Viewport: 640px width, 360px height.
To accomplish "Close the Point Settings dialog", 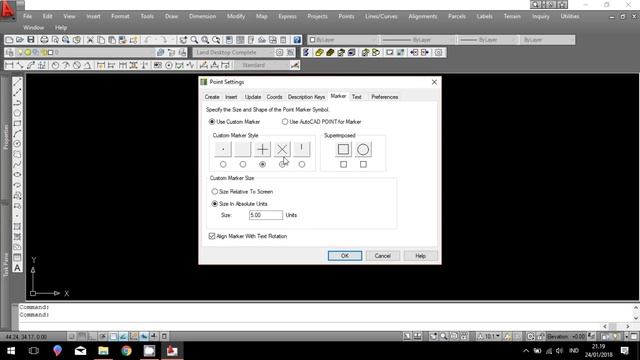I will 434,82.
